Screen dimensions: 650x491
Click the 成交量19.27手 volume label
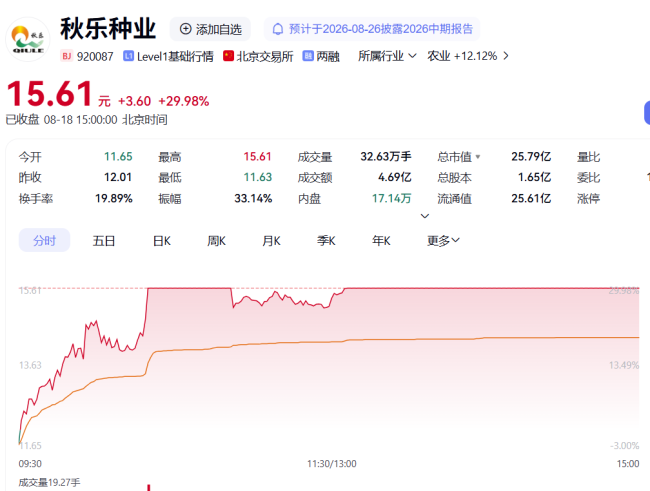49,482
